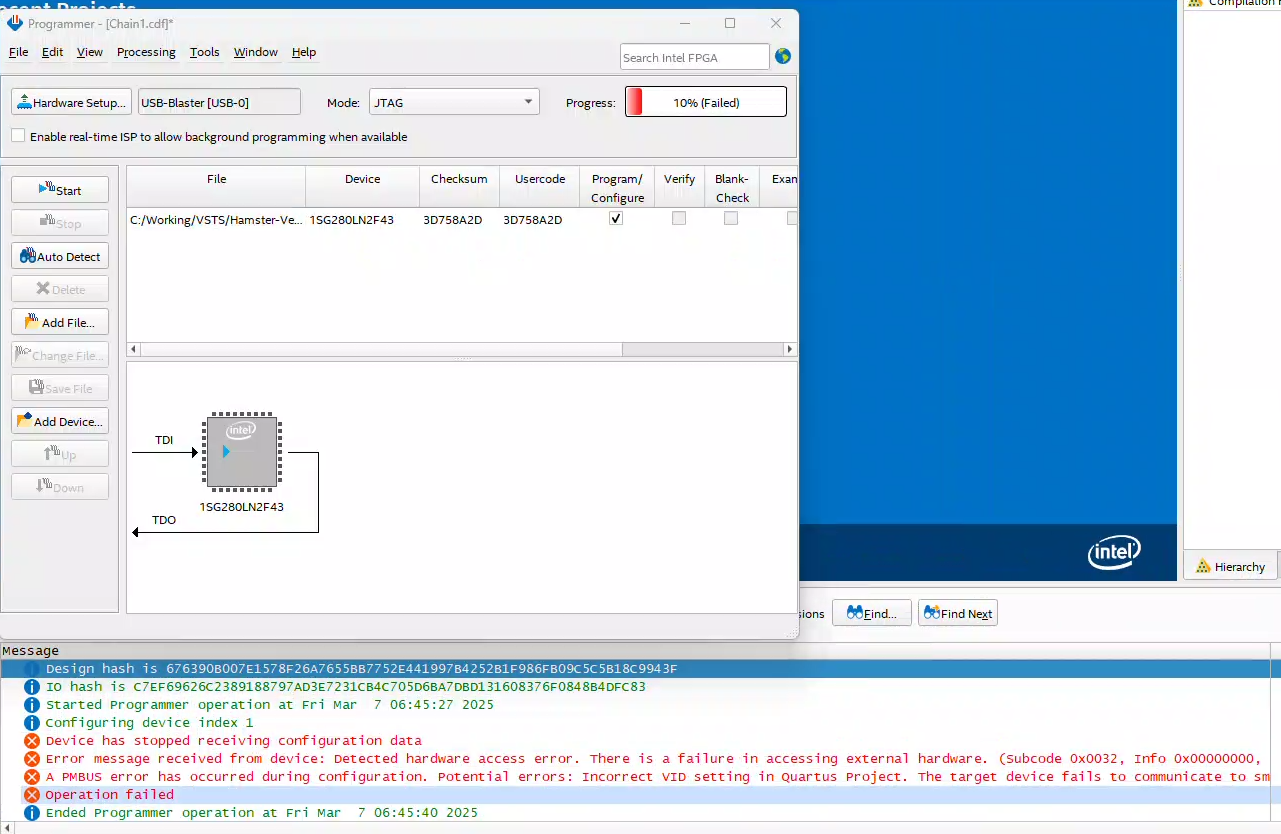Click the globe icon beside the search box
The image size is (1281, 834).
pyautogui.click(x=783, y=57)
